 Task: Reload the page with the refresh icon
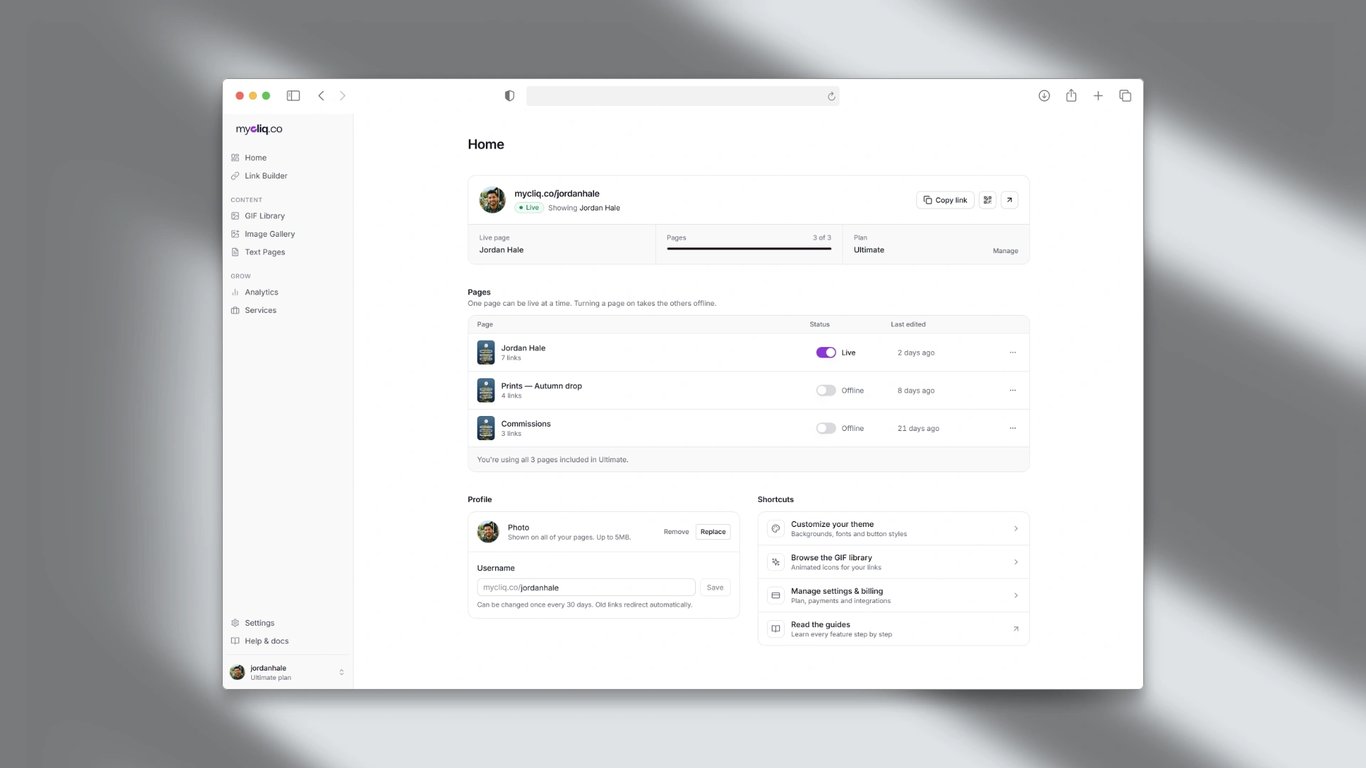(x=831, y=96)
